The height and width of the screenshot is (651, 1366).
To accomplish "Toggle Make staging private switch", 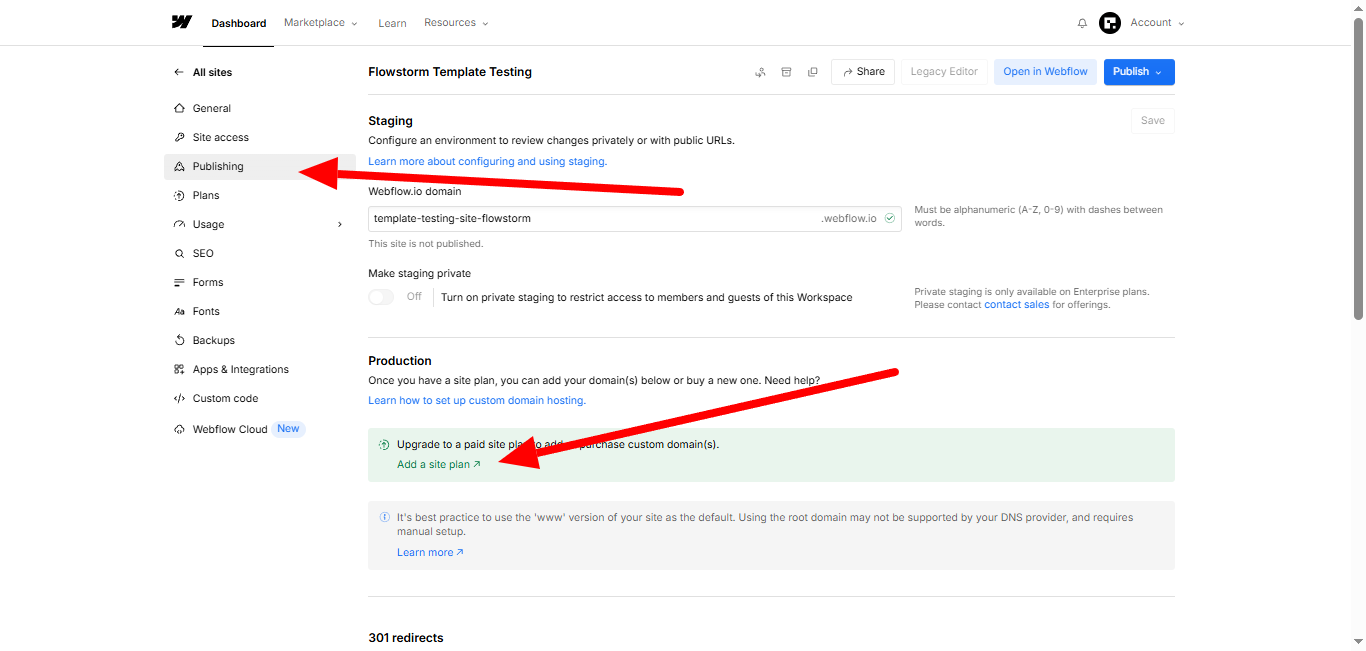I will point(381,297).
